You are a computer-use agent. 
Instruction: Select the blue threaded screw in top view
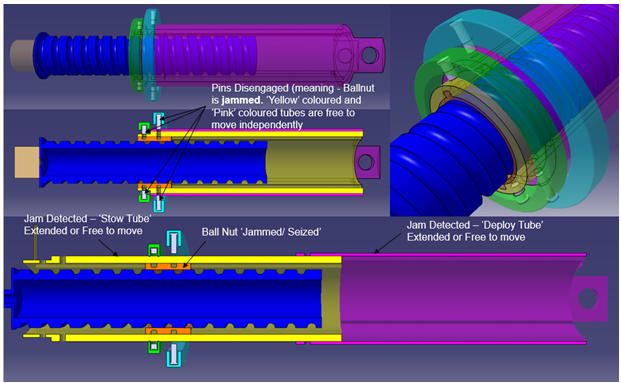coord(81,55)
